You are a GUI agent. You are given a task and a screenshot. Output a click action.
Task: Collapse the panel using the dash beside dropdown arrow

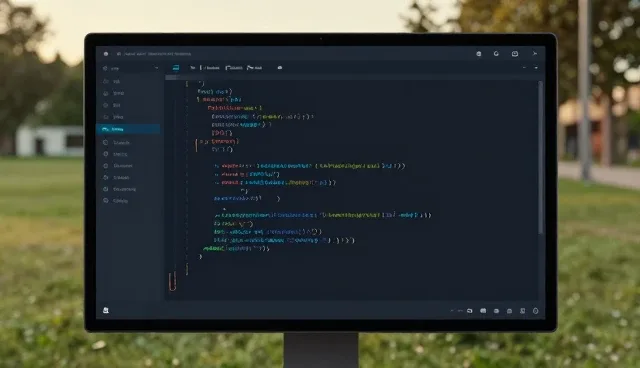click(x=524, y=68)
